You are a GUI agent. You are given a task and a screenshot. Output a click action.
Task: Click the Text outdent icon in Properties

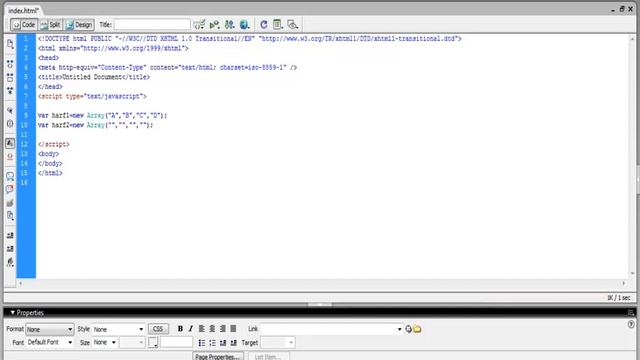223,343
